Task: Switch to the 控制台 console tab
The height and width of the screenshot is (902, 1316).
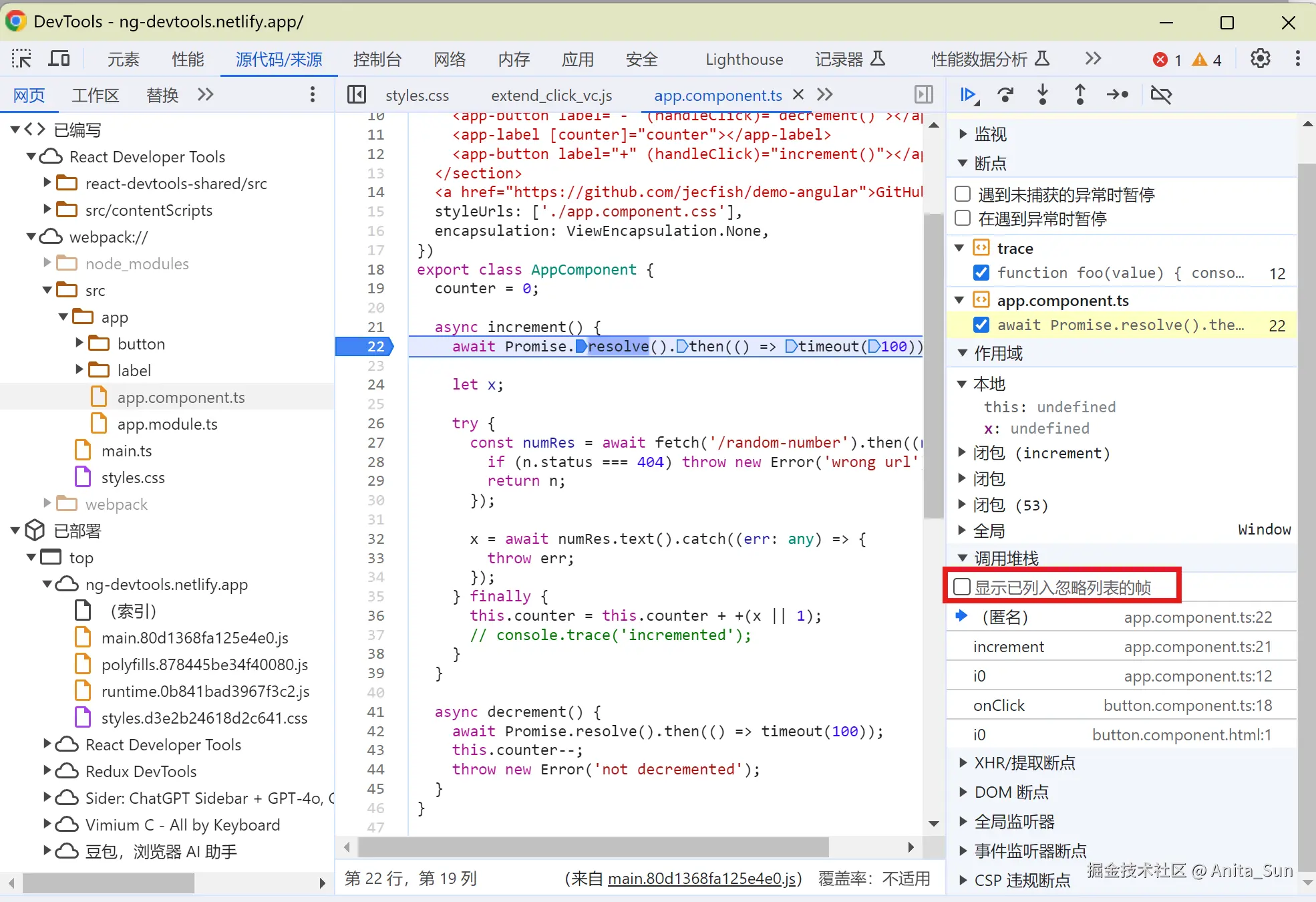Action: point(377,59)
